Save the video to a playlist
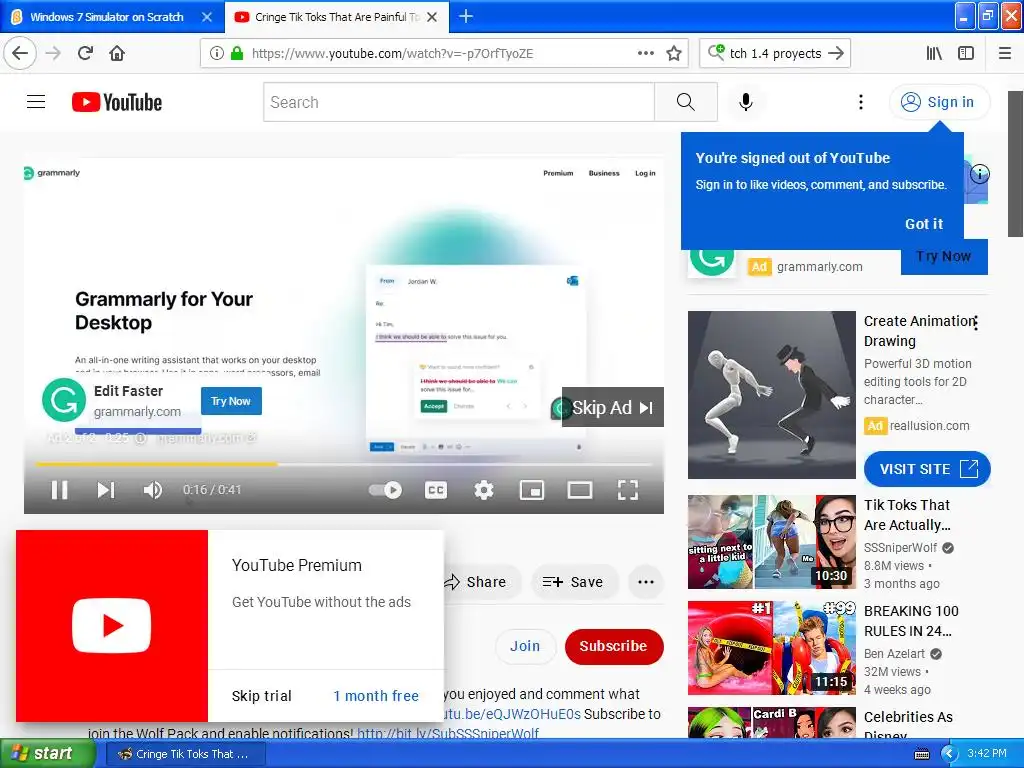 pos(573,582)
